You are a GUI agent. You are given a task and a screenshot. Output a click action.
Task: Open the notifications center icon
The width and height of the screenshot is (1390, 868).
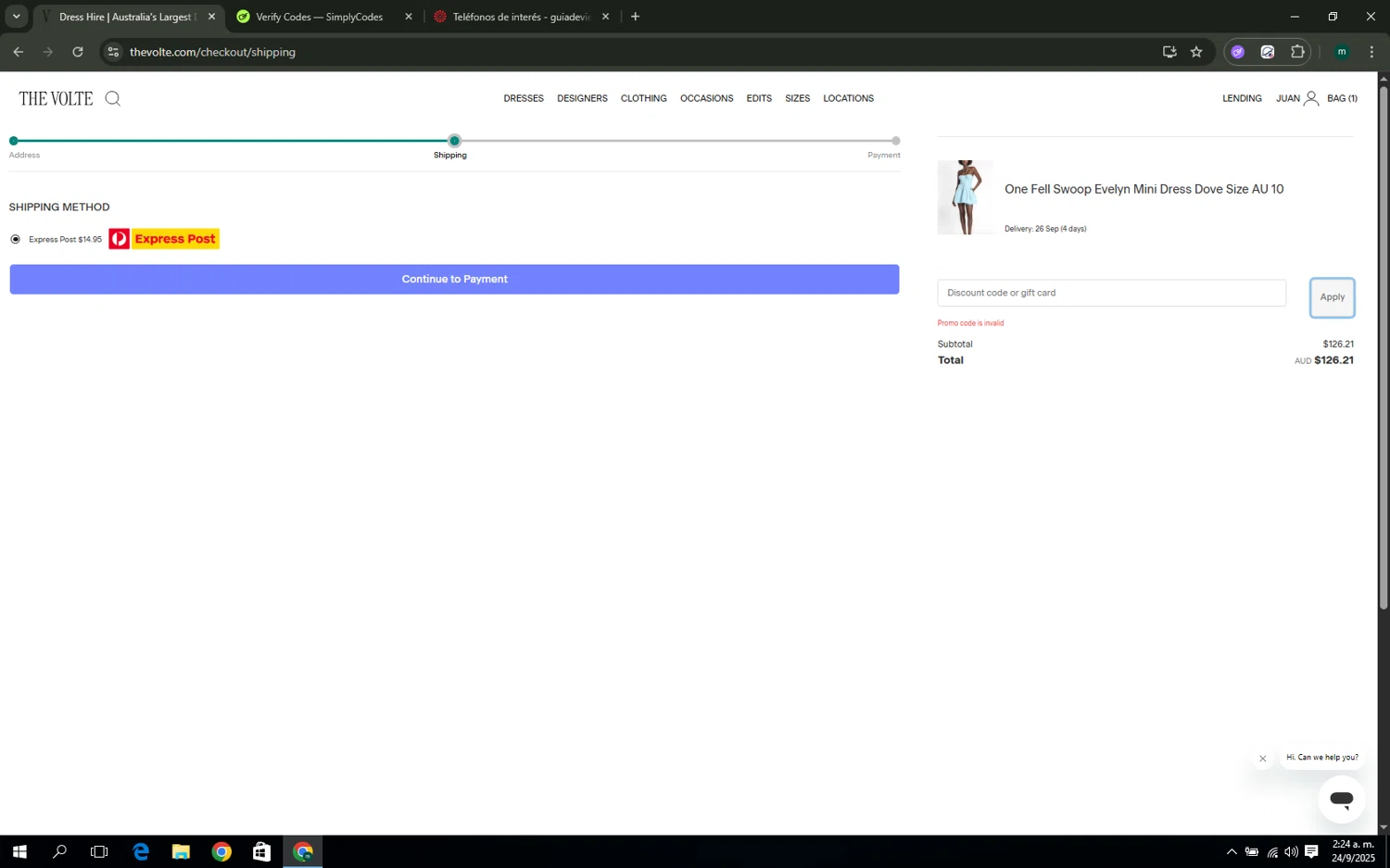pyautogui.click(x=1311, y=852)
